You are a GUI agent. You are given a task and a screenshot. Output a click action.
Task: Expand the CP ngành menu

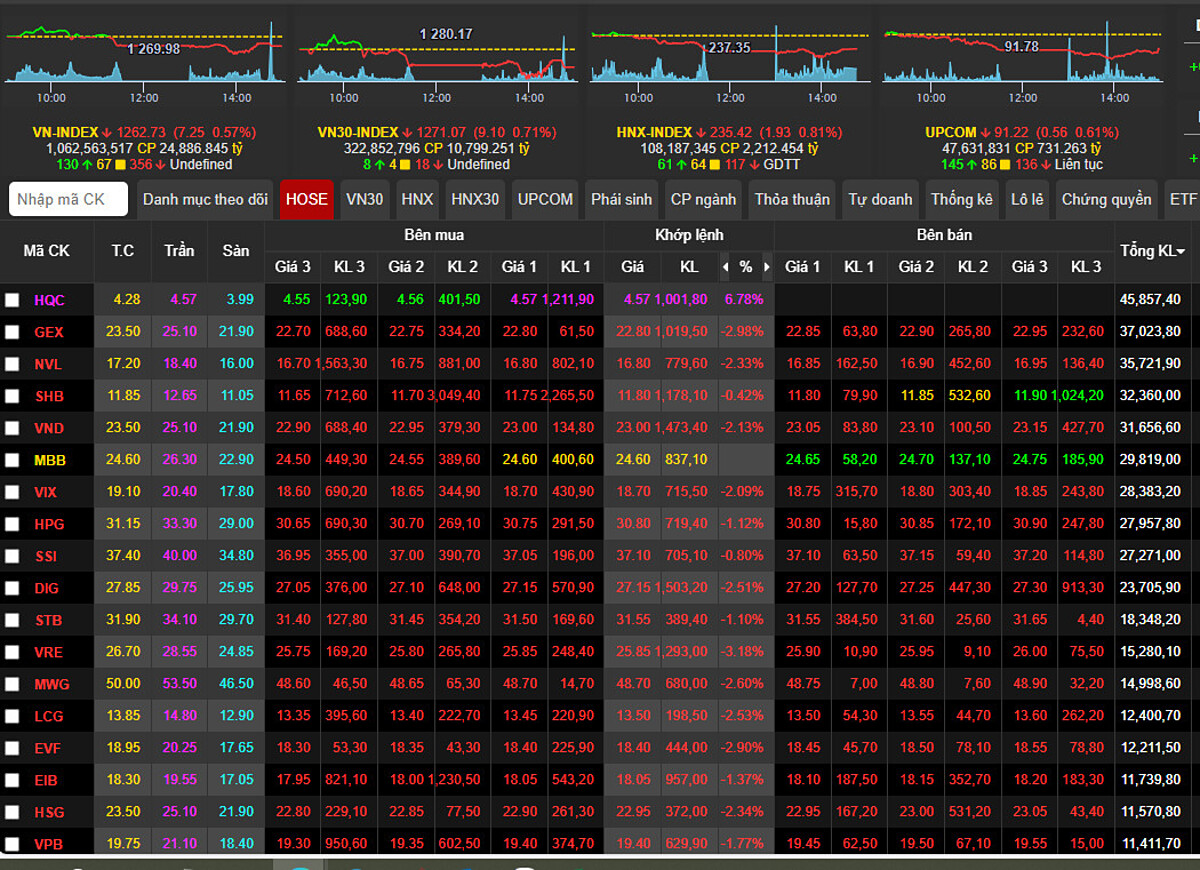[x=702, y=199]
